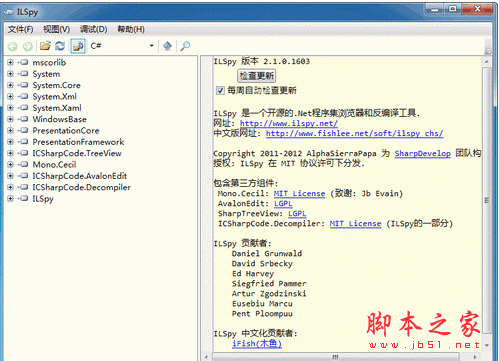Open the 帮助(H) menu
The image size is (499, 361).
131,29
